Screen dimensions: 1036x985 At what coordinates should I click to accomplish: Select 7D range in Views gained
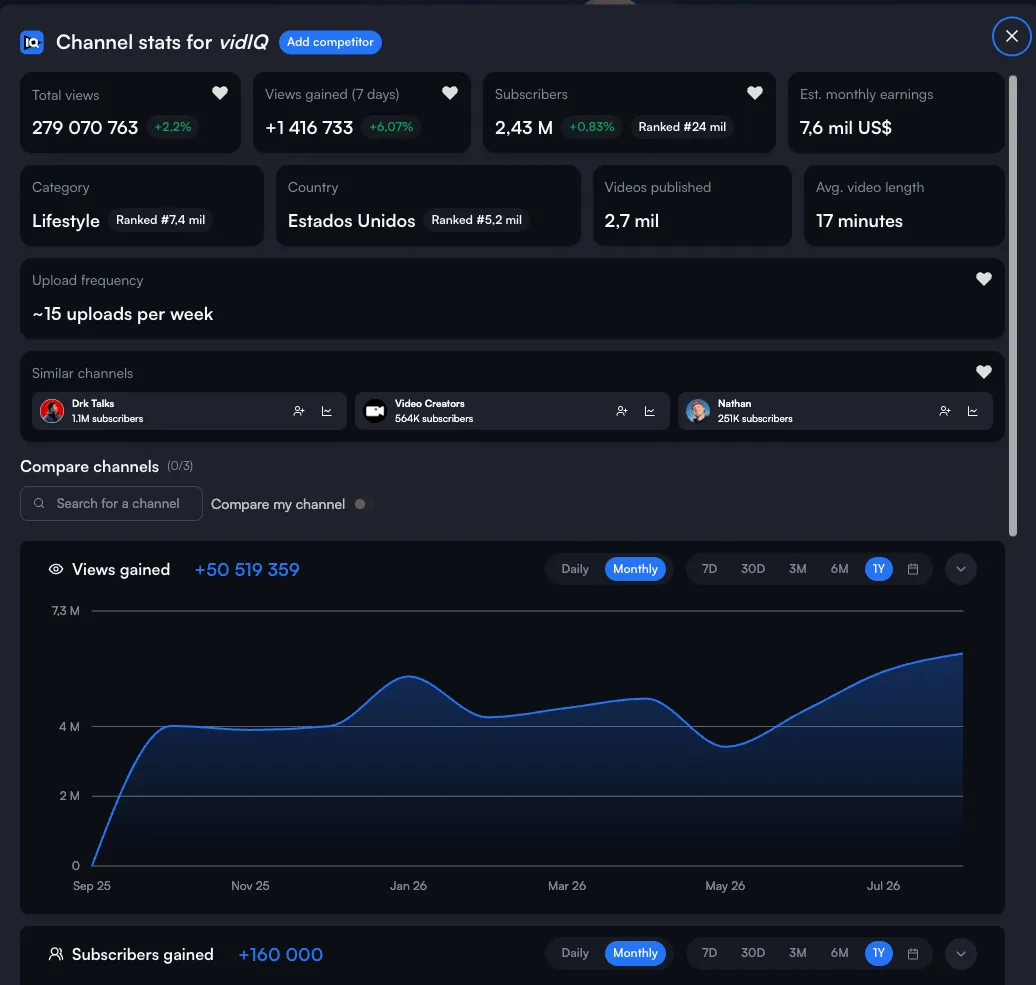(x=709, y=569)
